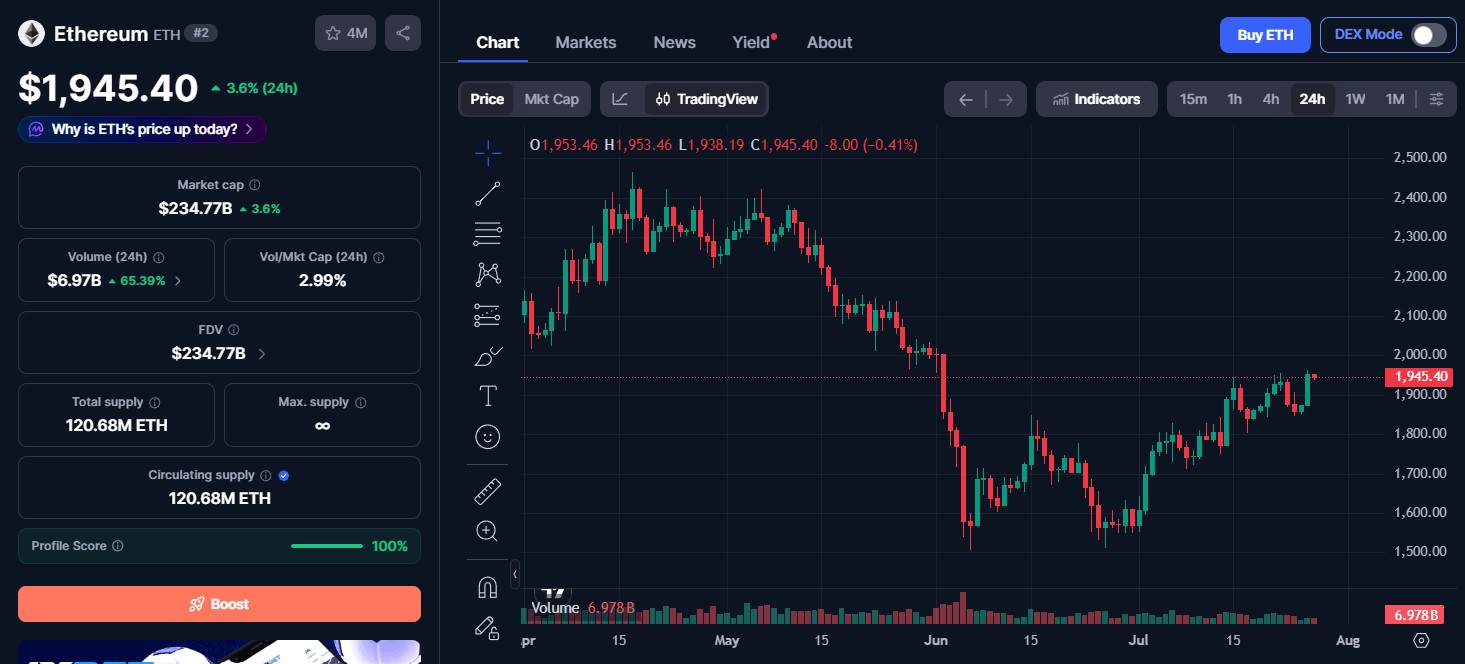Open the Chart tab
The height and width of the screenshot is (664, 1465).
pyautogui.click(x=497, y=42)
